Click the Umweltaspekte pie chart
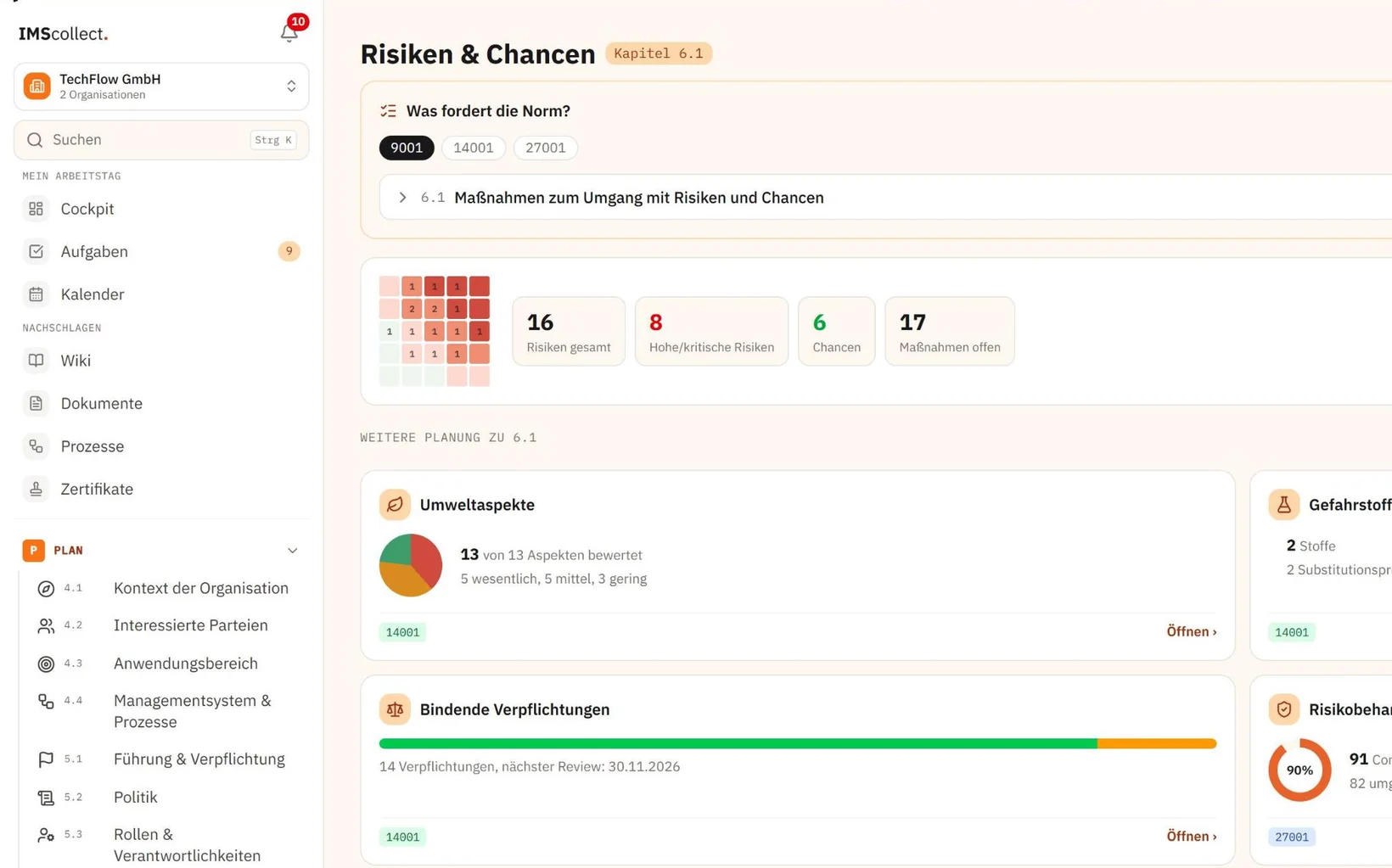 click(x=411, y=565)
